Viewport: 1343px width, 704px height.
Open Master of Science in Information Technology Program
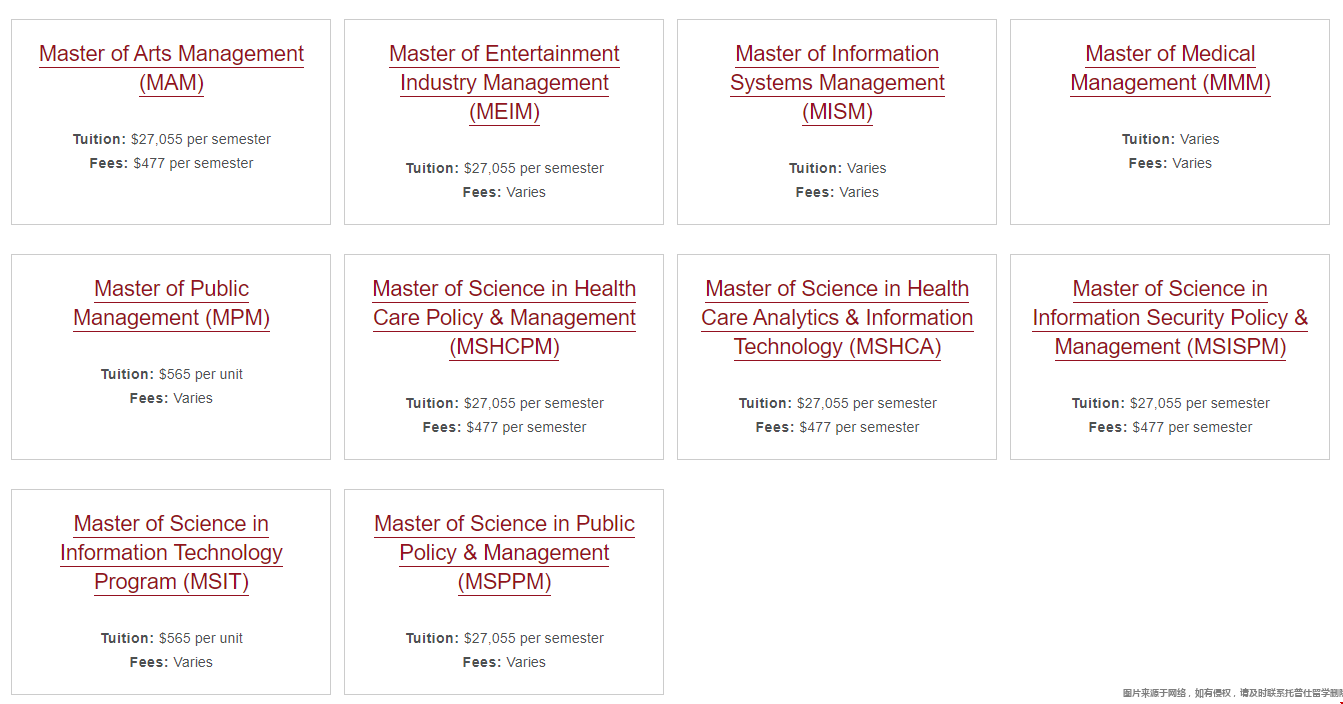pos(171,553)
